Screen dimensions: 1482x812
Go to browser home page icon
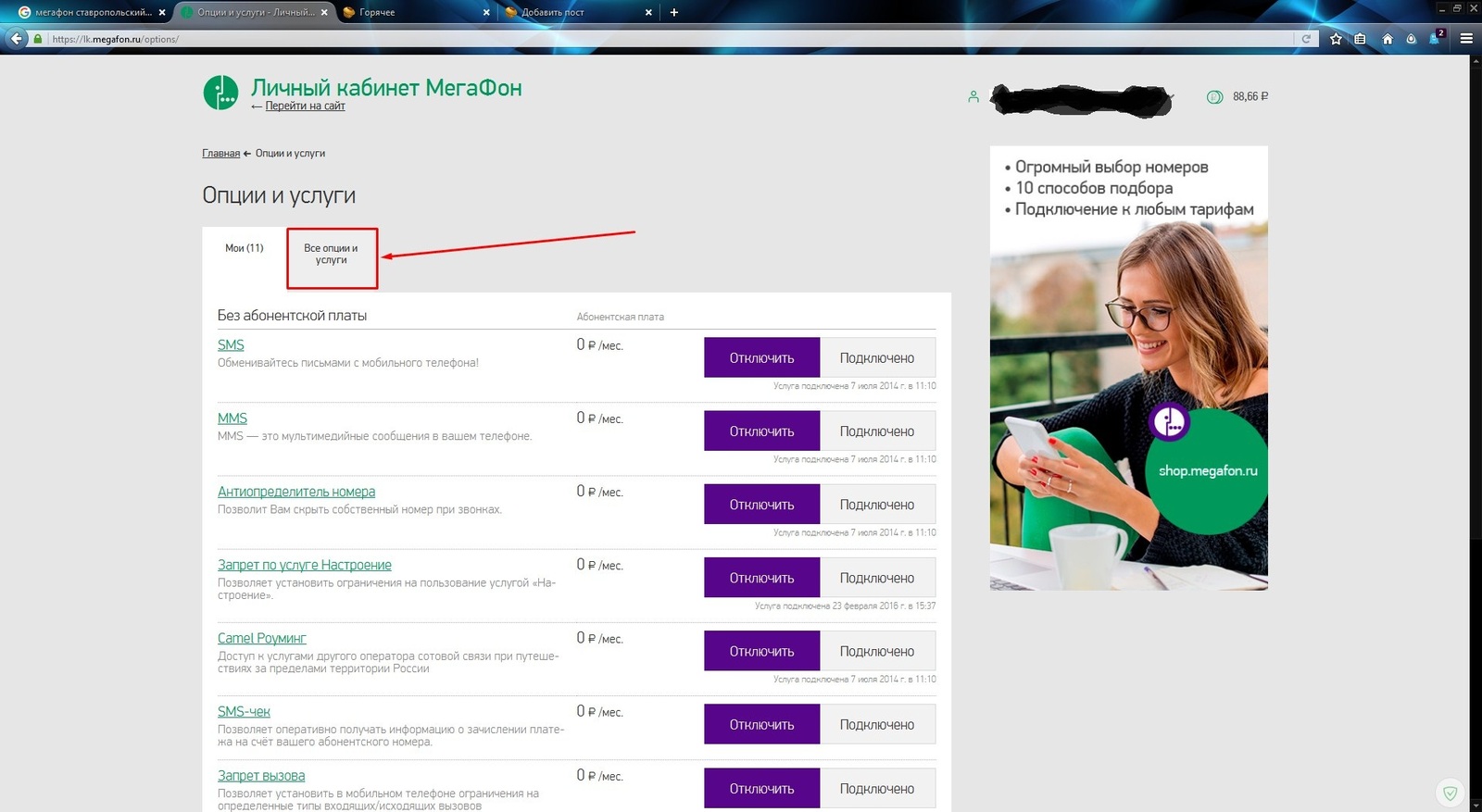pyautogui.click(x=1387, y=39)
